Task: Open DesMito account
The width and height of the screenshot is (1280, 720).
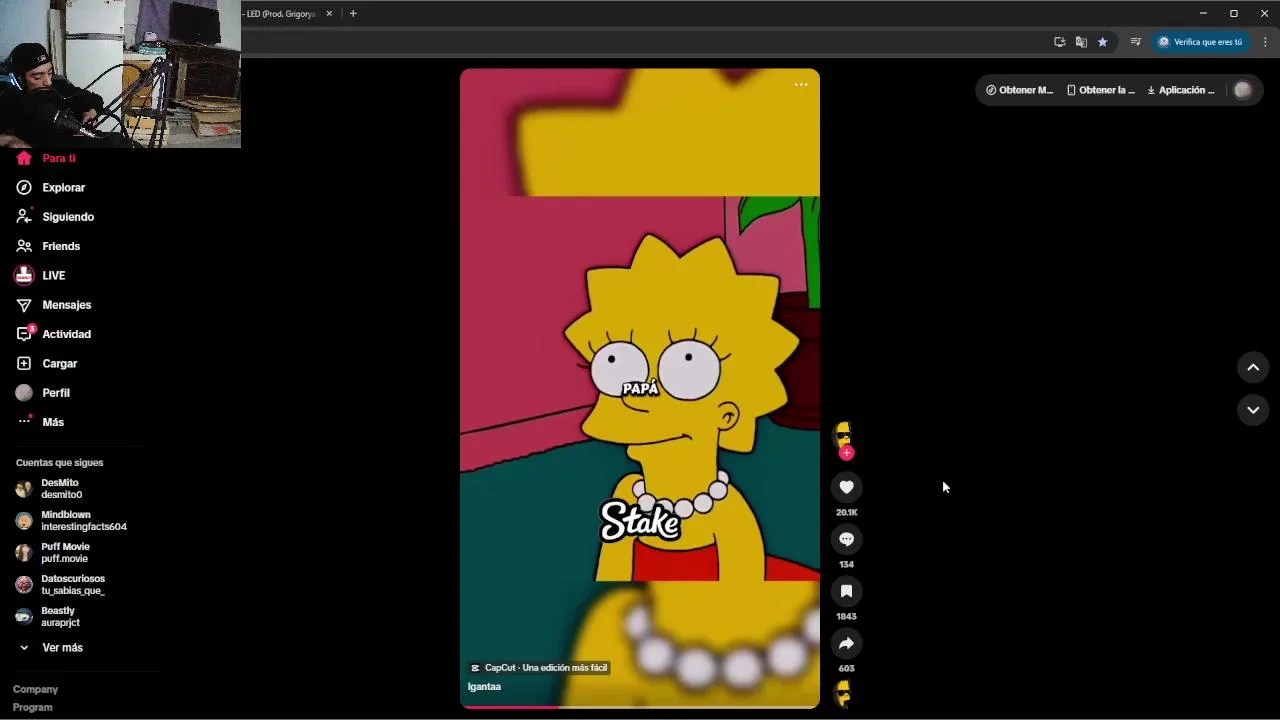Action: click(60, 489)
